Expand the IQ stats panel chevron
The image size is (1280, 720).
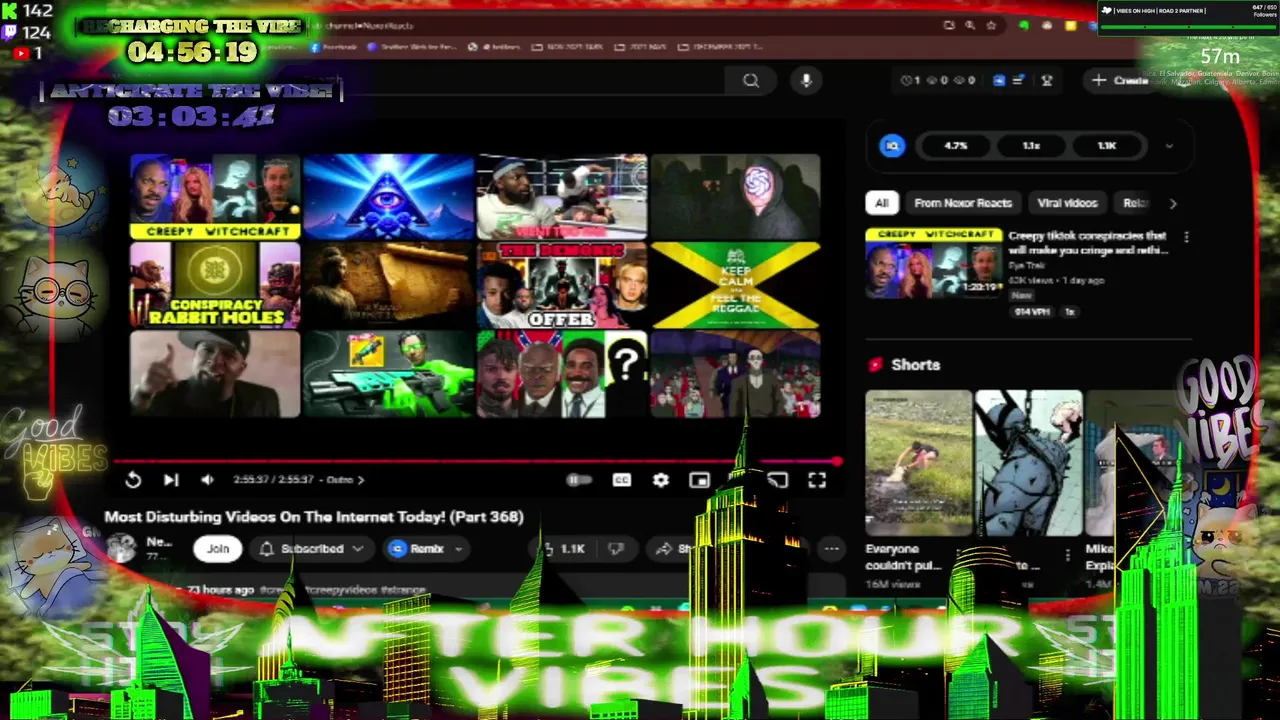coord(1169,146)
